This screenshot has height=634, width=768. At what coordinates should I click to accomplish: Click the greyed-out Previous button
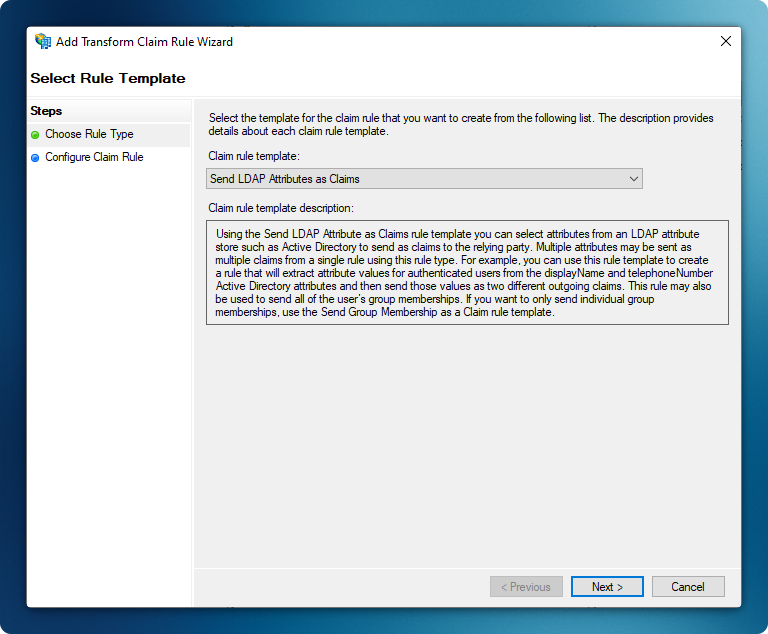(x=526, y=587)
